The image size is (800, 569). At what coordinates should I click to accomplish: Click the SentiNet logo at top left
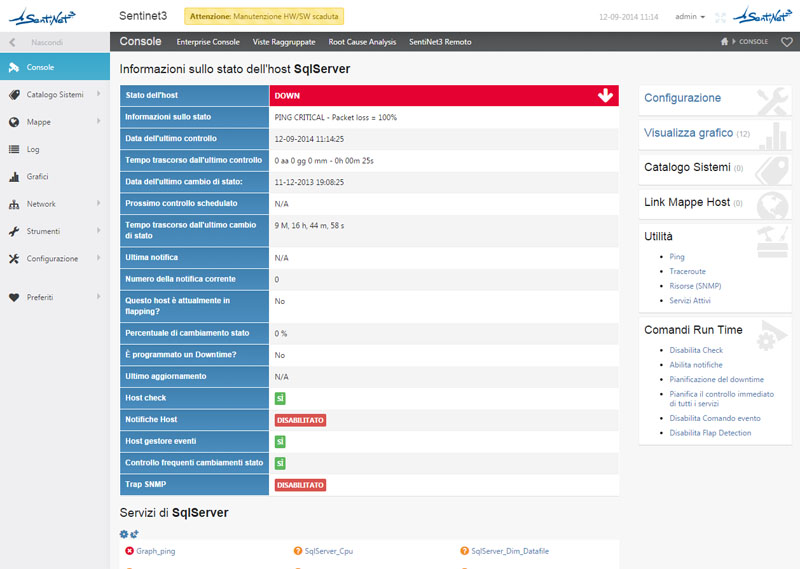point(42,17)
